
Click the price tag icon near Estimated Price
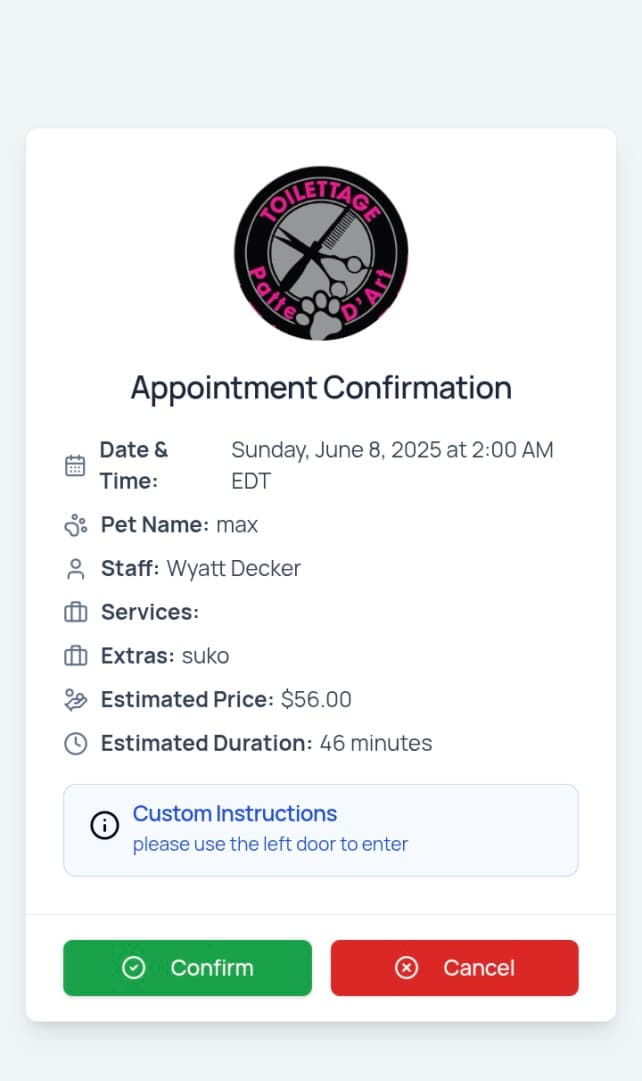[75, 700]
